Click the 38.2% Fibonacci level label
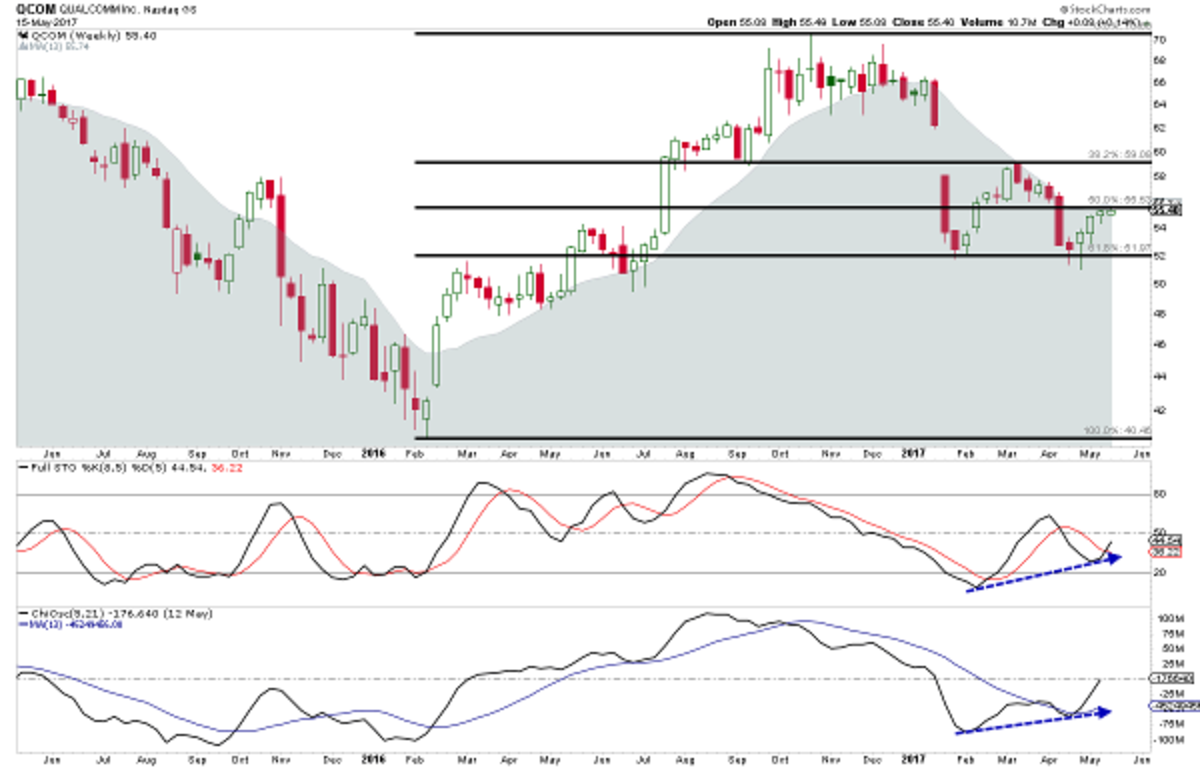This screenshot has width=1200, height=768. click(1119, 155)
